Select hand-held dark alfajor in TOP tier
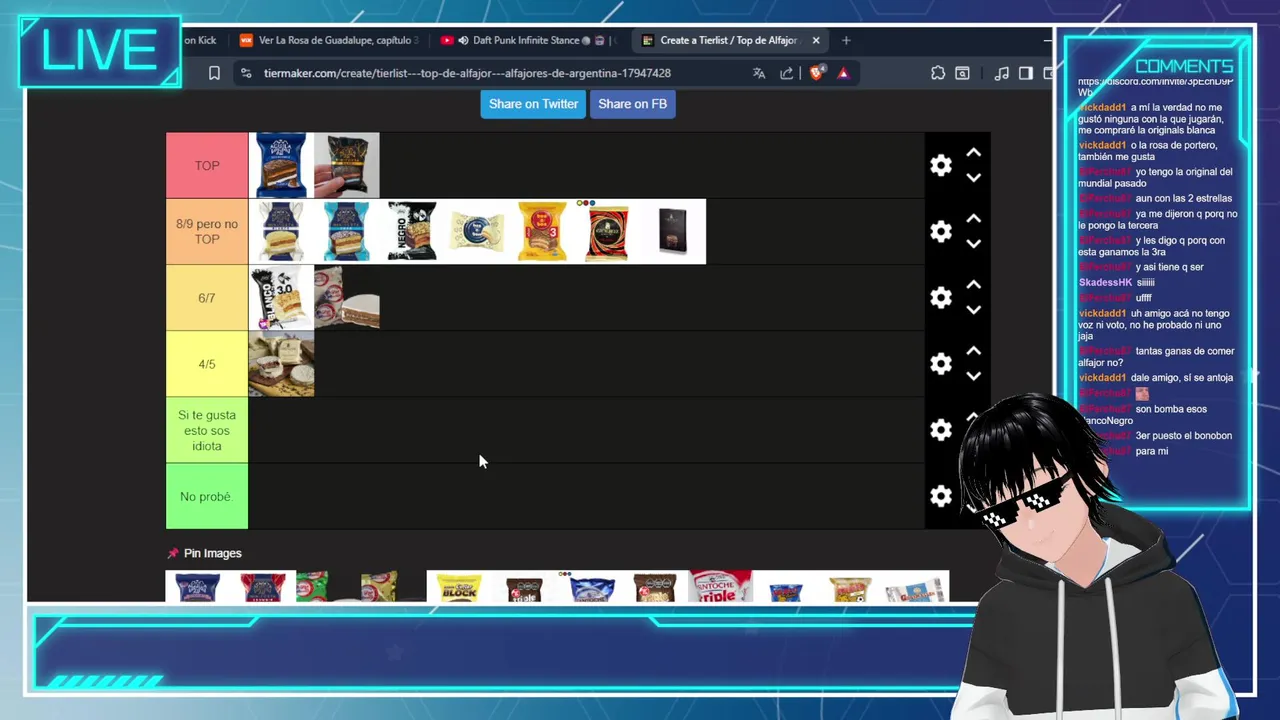This screenshot has width=1280, height=720. [x=347, y=166]
